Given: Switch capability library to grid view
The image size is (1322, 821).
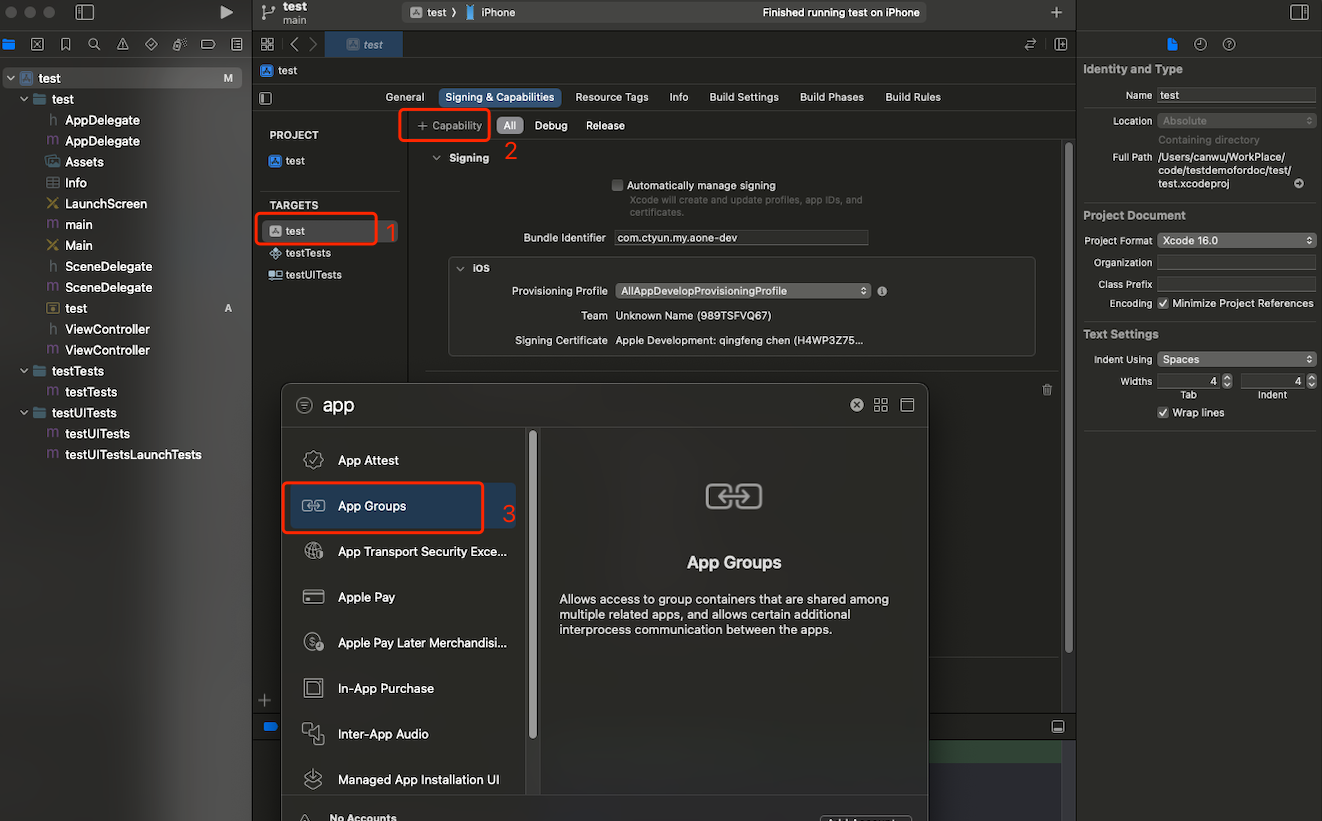Looking at the screenshot, I should click(881, 405).
